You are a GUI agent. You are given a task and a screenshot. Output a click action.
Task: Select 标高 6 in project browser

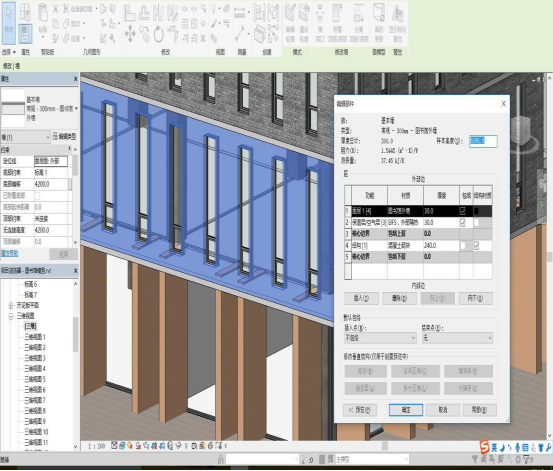[31, 284]
